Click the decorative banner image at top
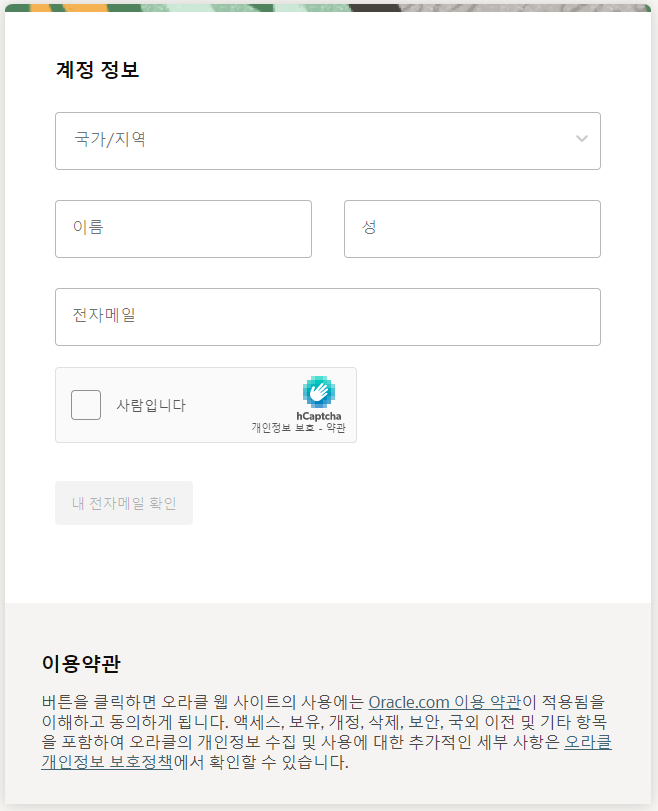This screenshot has width=658, height=811. [328, 8]
